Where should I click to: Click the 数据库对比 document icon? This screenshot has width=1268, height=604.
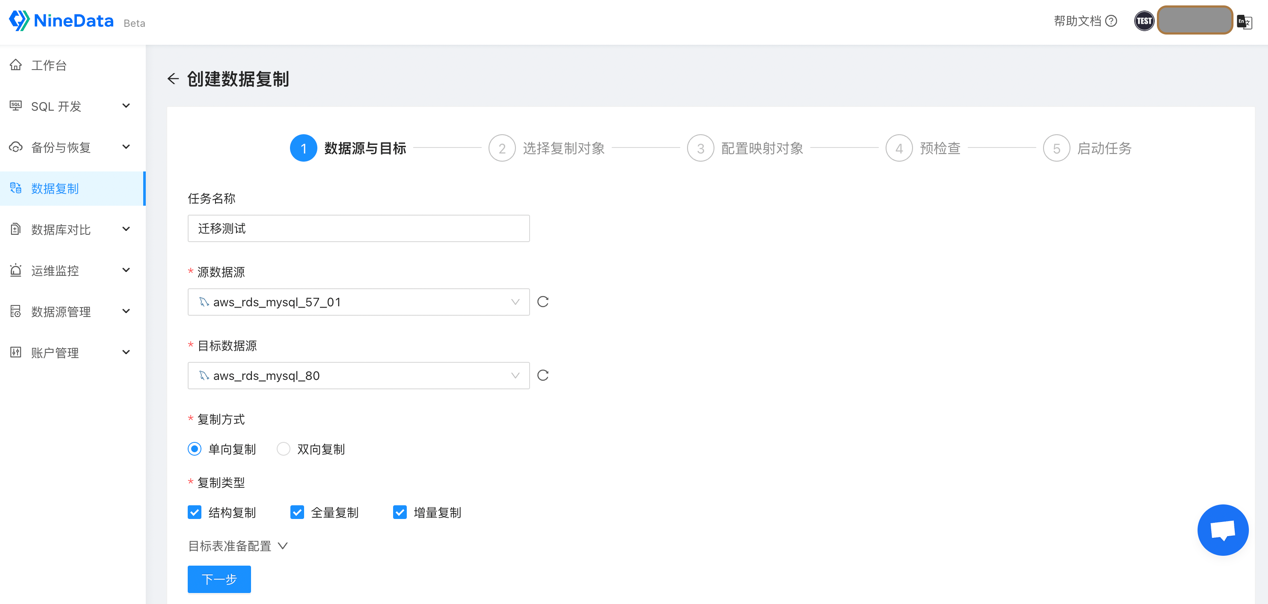(x=16, y=229)
